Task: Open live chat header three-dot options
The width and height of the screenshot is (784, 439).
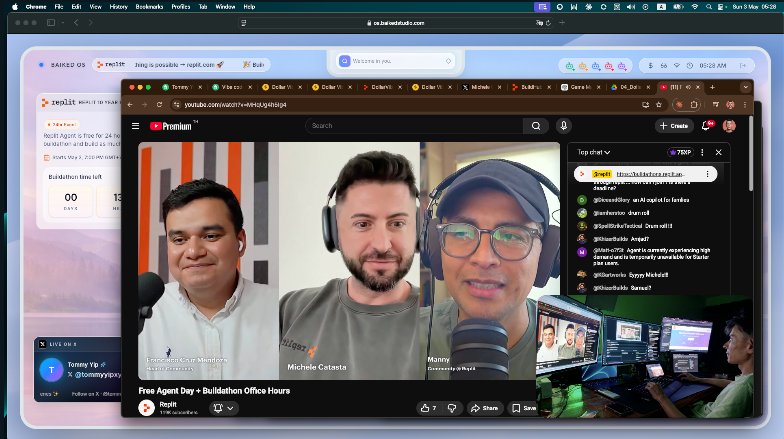Action: pos(702,152)
